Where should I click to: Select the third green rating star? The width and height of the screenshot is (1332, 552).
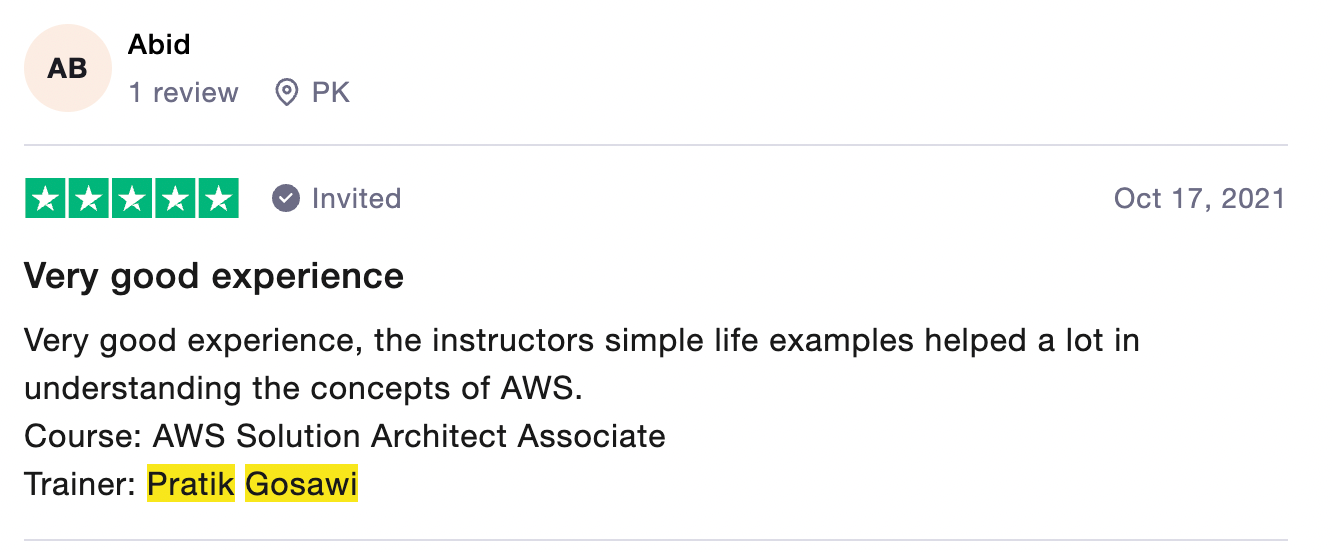tap(131, 198)
